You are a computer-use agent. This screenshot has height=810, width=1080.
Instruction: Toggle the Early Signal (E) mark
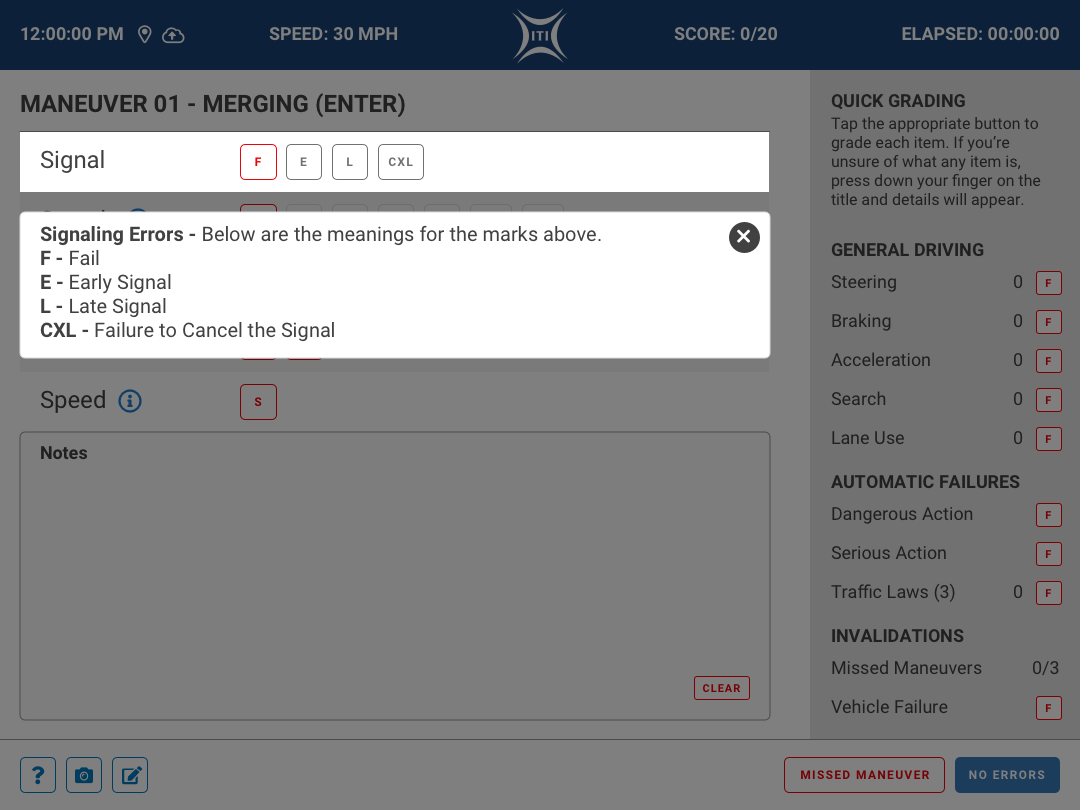304,162
